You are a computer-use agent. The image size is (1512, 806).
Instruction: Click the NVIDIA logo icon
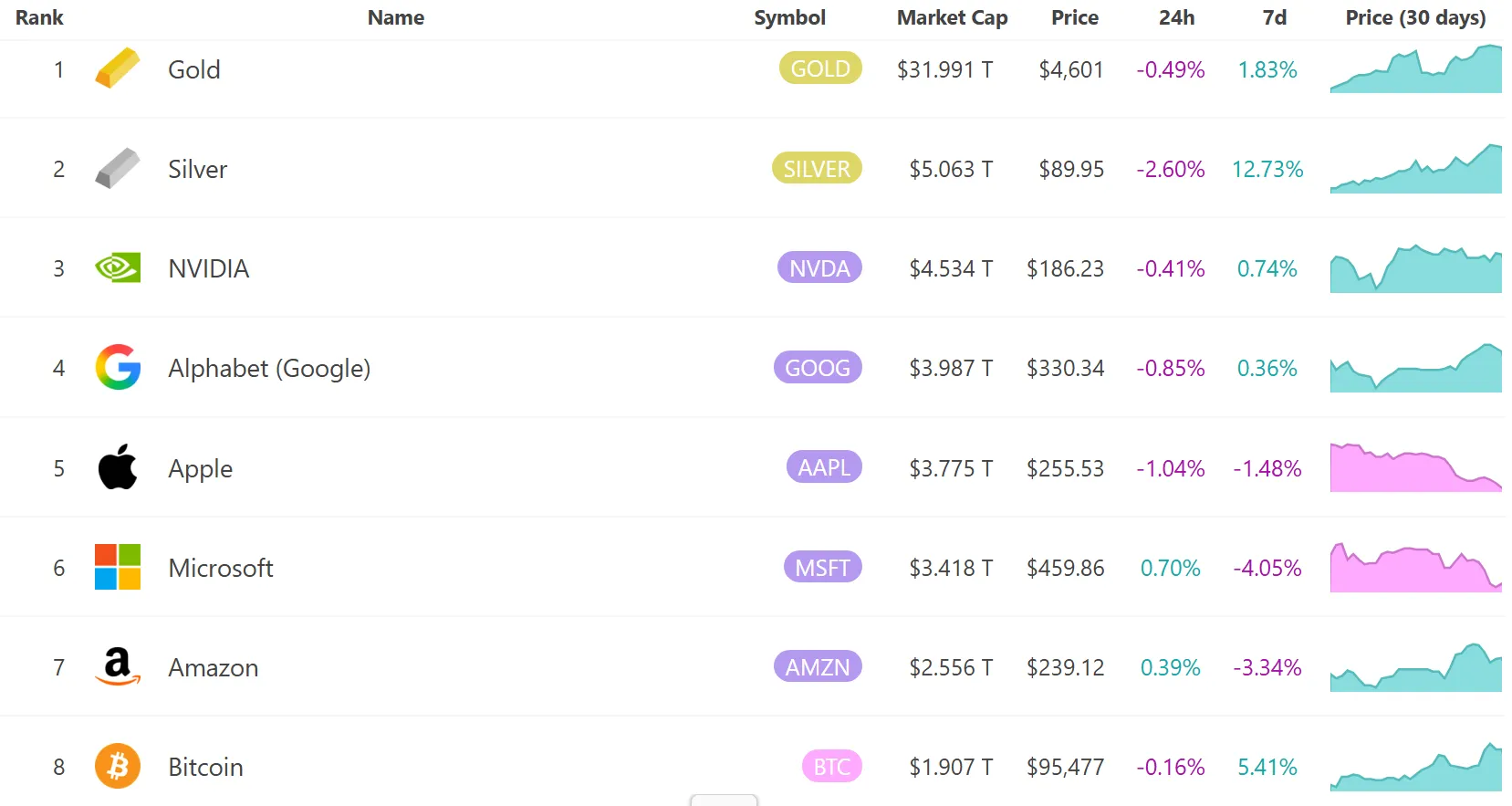pos(118,267)
